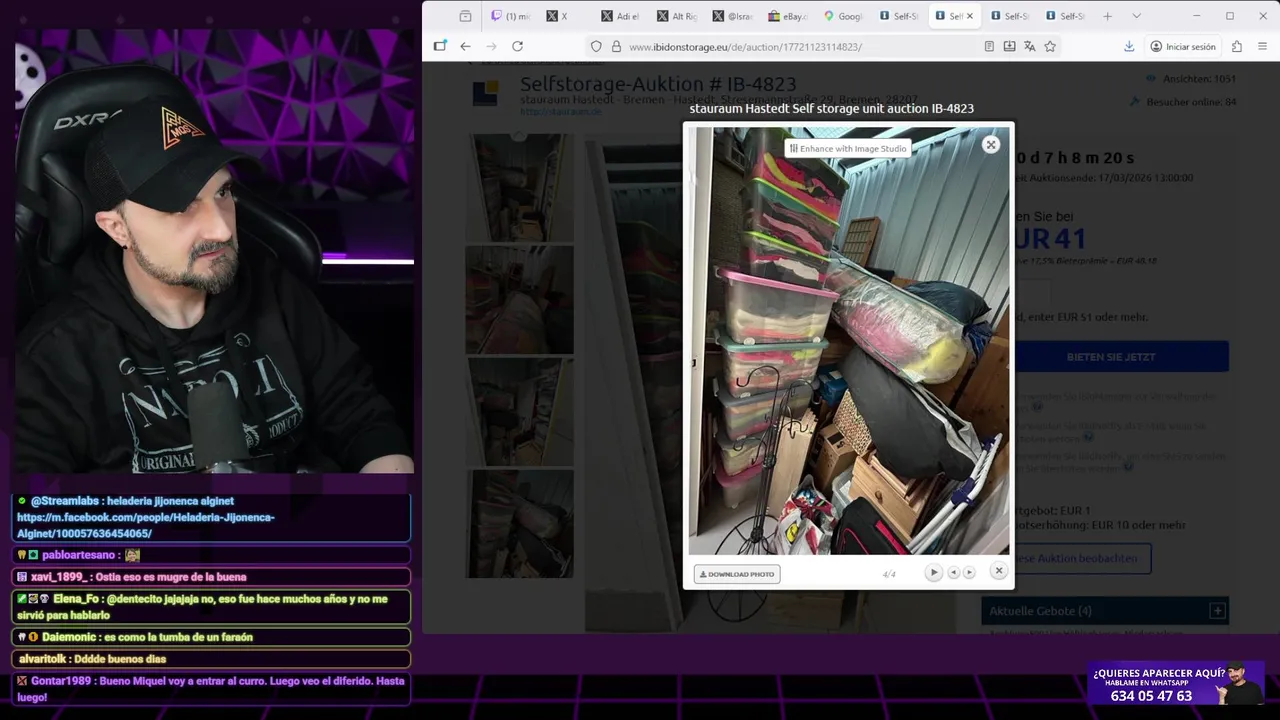Open tracking protection shield icon
1280x720 pixels.
click(x=596, y=46)
